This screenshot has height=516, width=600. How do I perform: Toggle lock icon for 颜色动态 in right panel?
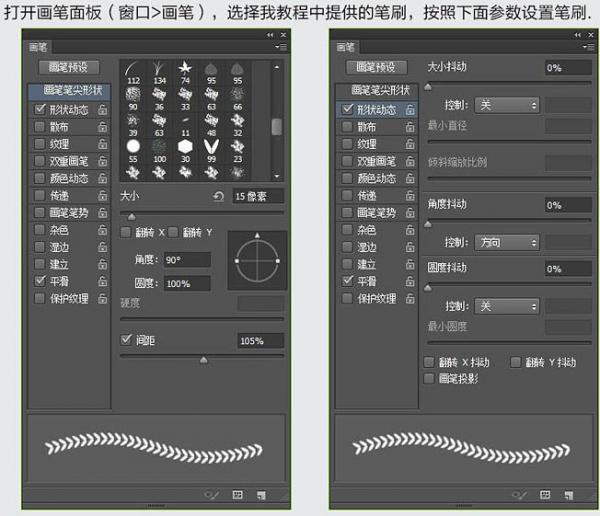[410, 178]
